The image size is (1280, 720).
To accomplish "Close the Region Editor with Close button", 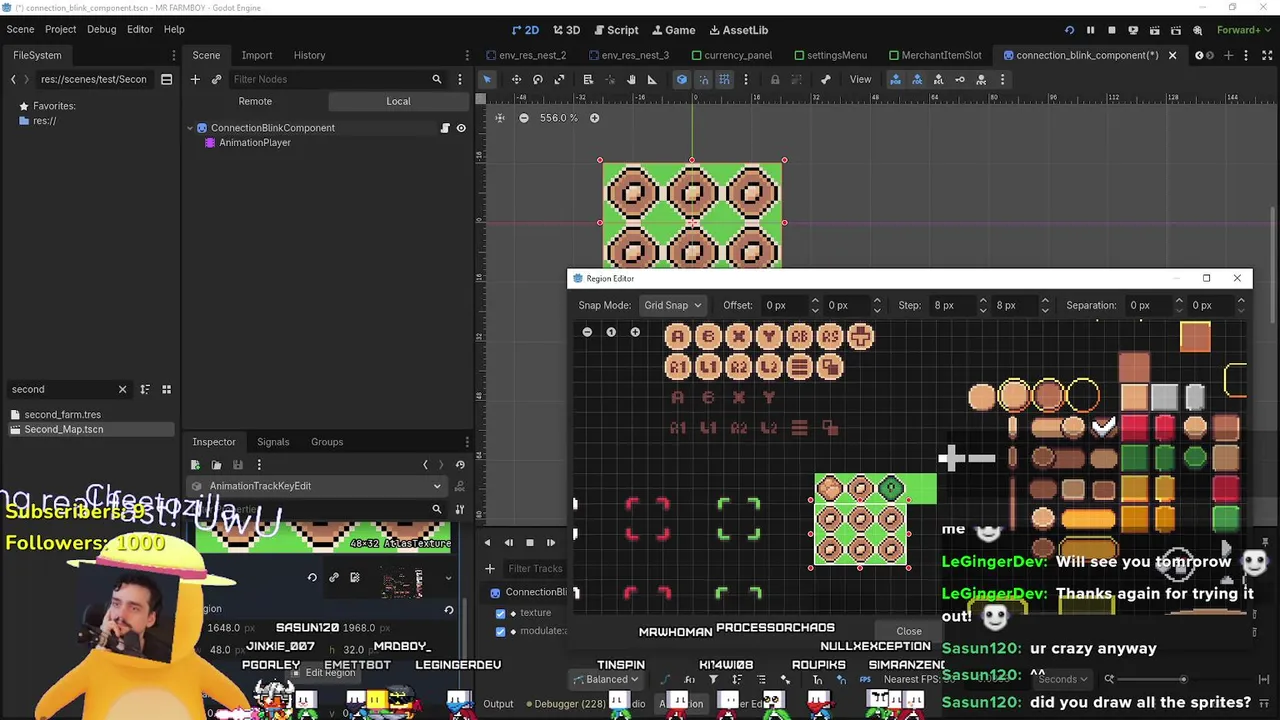I will pos(909,631).
